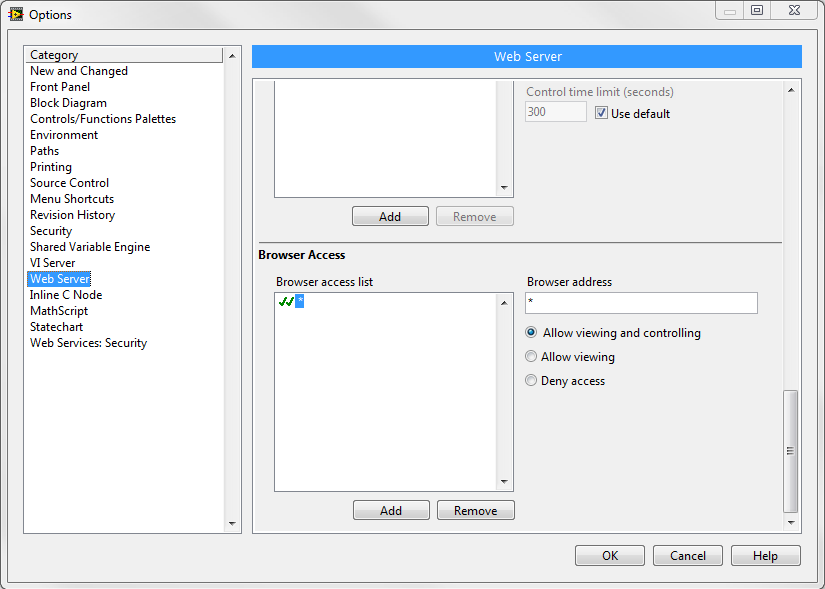Select the Deny access radio button
The height and width of the screenshot is (589, 825).
(531, 381)
